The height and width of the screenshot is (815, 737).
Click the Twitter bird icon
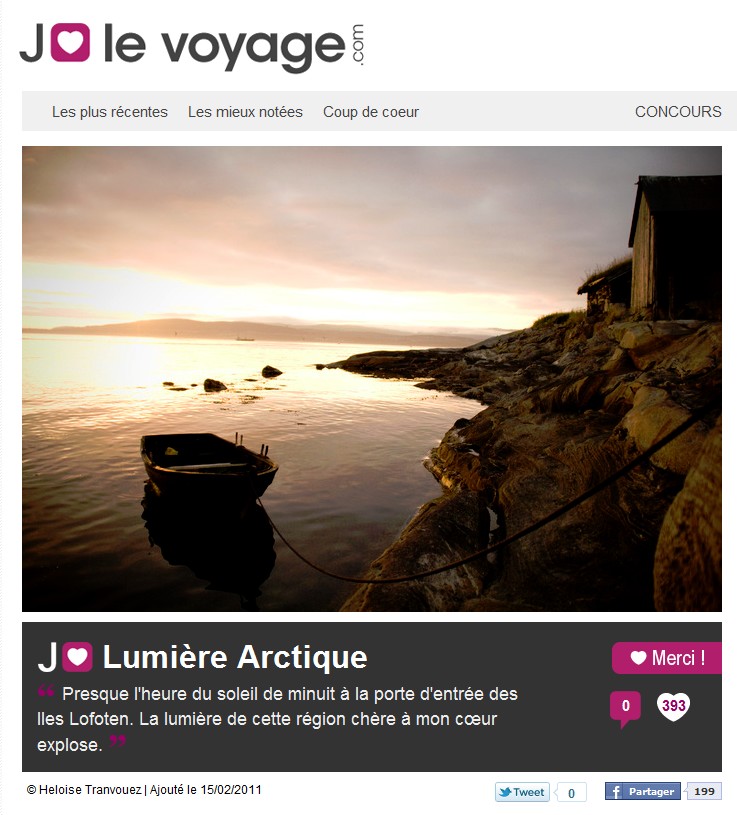point(505,792)
